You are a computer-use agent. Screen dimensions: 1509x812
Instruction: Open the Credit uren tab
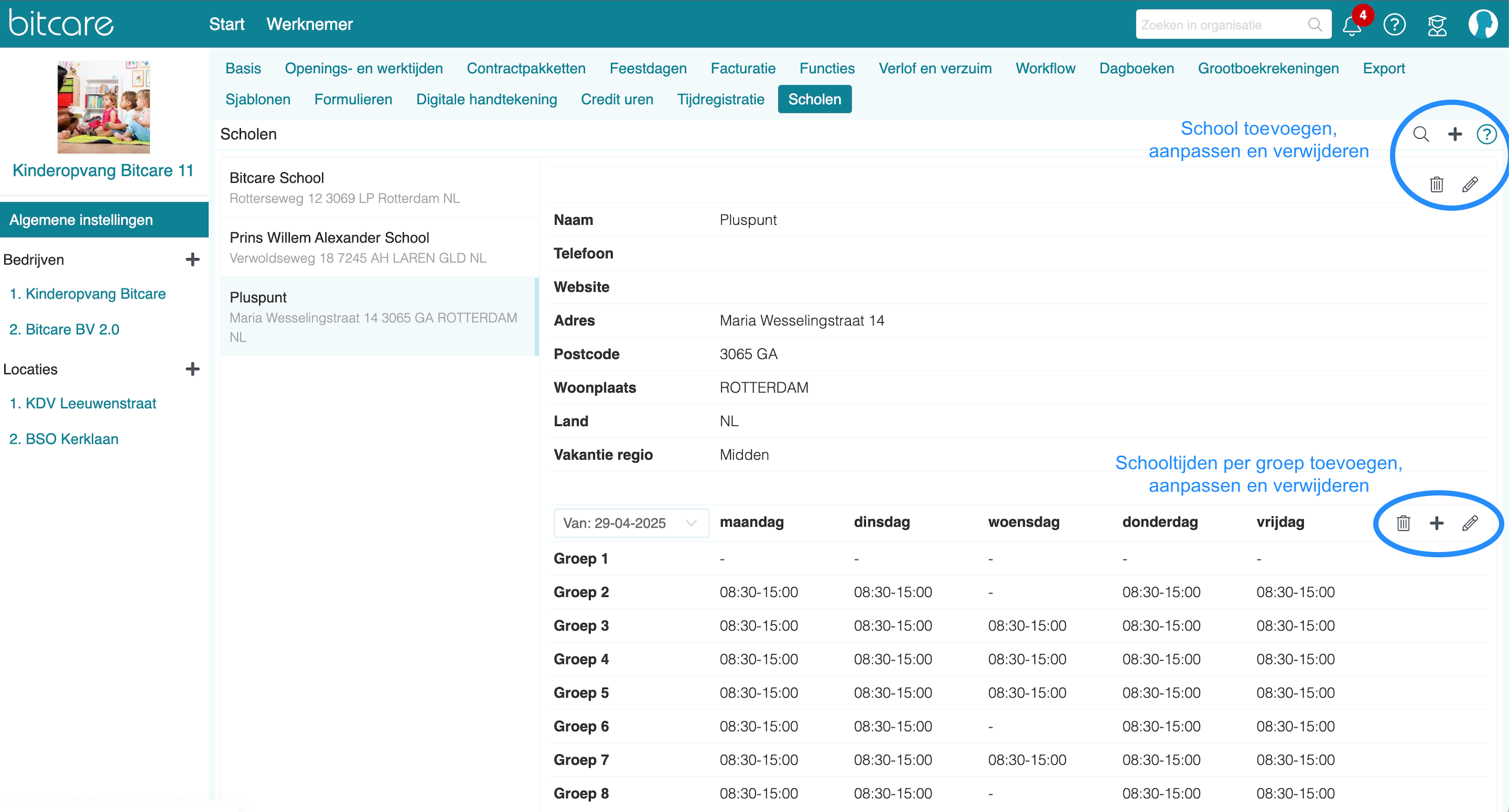(617, 99)
